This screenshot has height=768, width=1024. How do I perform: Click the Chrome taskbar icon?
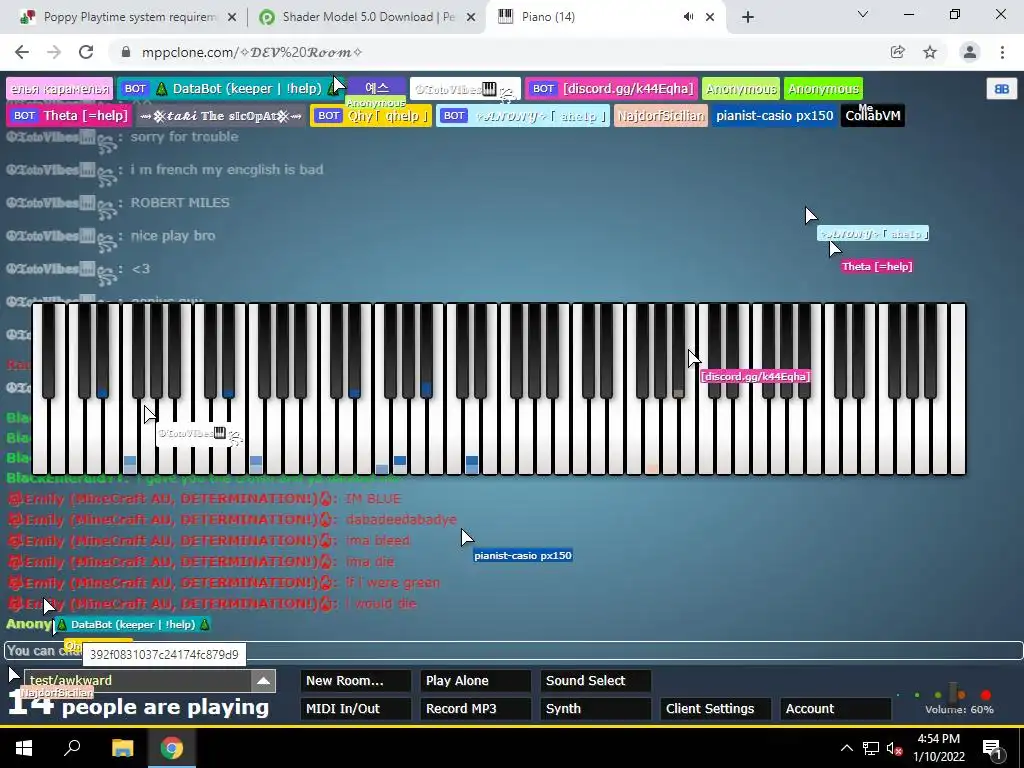pyautogui.click(x=172, y=748)
